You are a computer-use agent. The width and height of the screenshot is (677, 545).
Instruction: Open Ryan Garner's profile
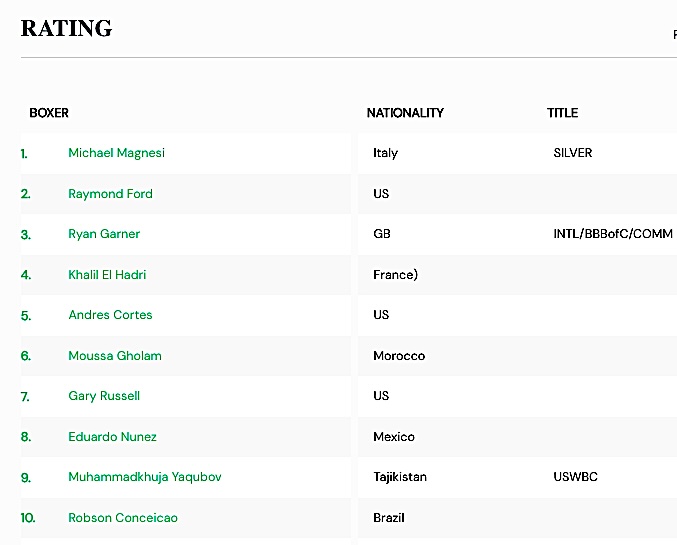click(x=104, y=234)
